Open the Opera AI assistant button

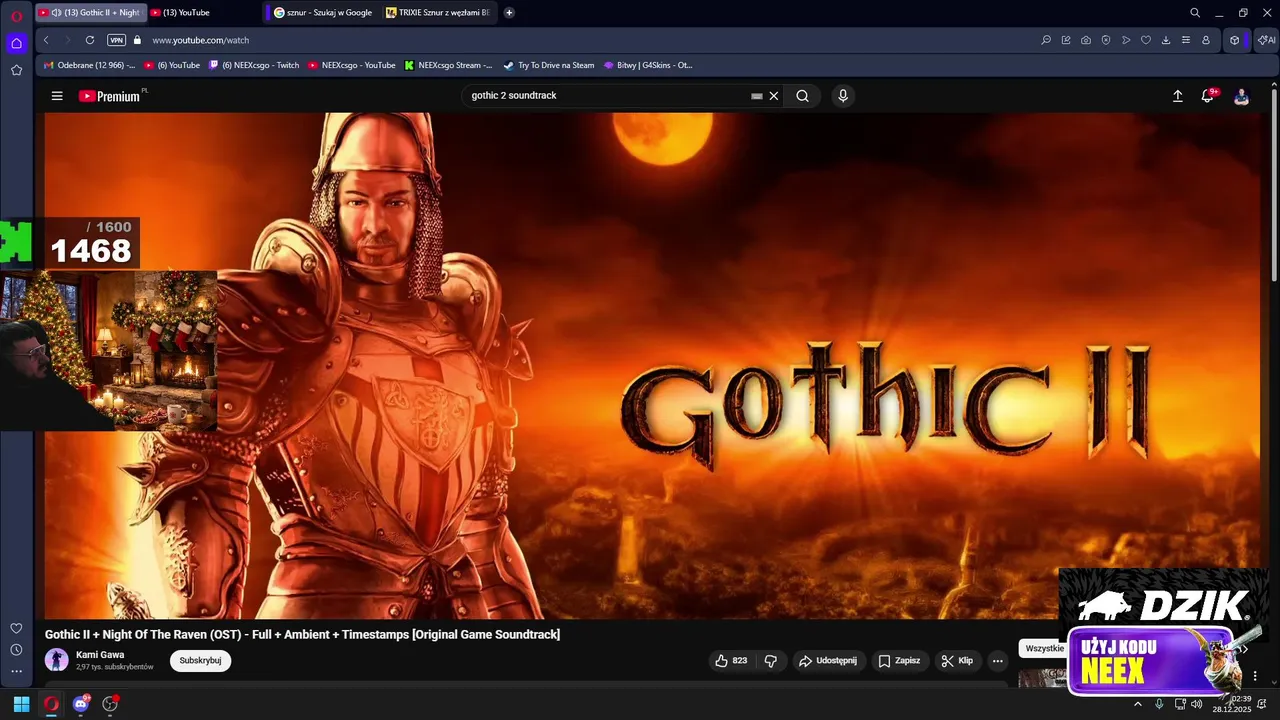click(1267, 40)
